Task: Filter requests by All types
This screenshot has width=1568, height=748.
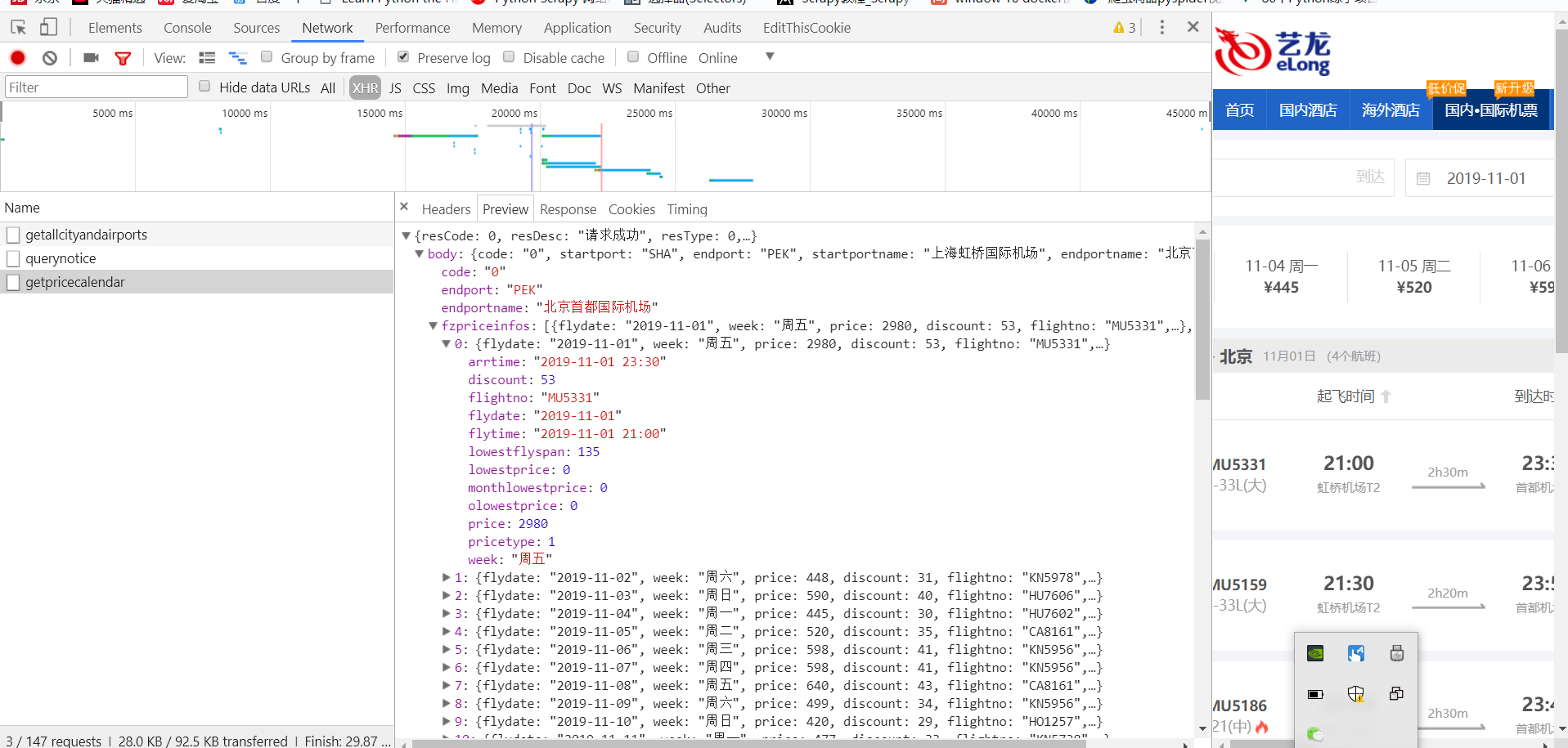Action: (x=328, y=87)
